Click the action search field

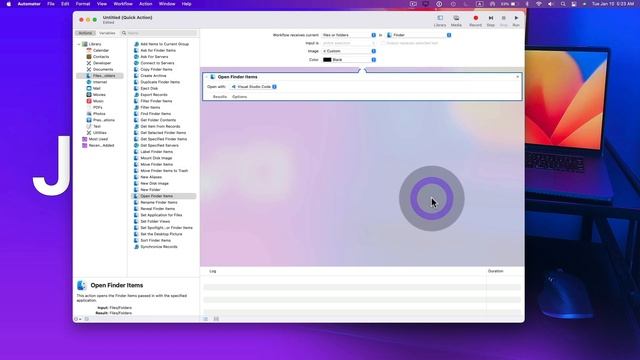tap(159, 33)
